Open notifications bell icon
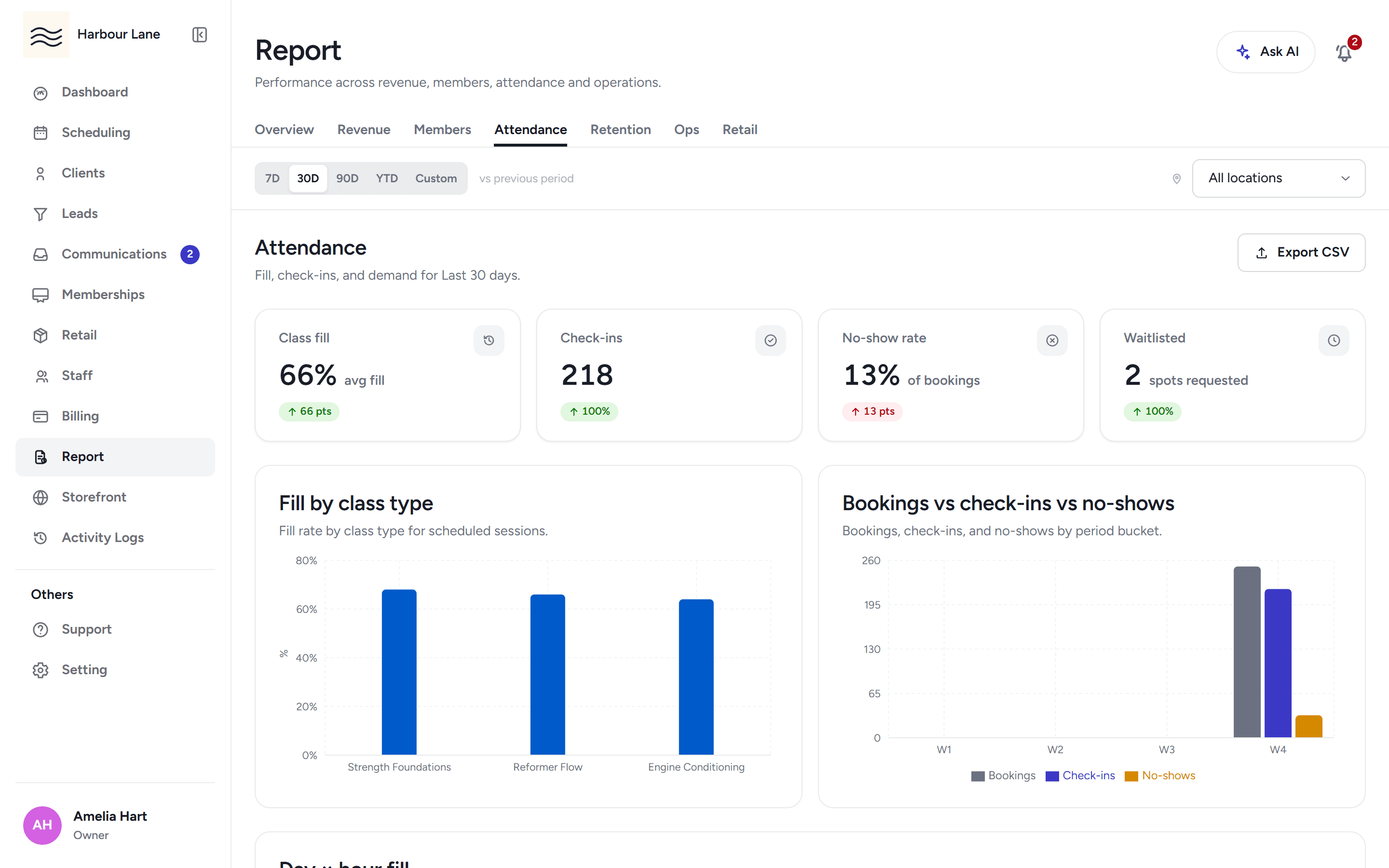The image size is (1389, 868). [x=1344, y=52]
